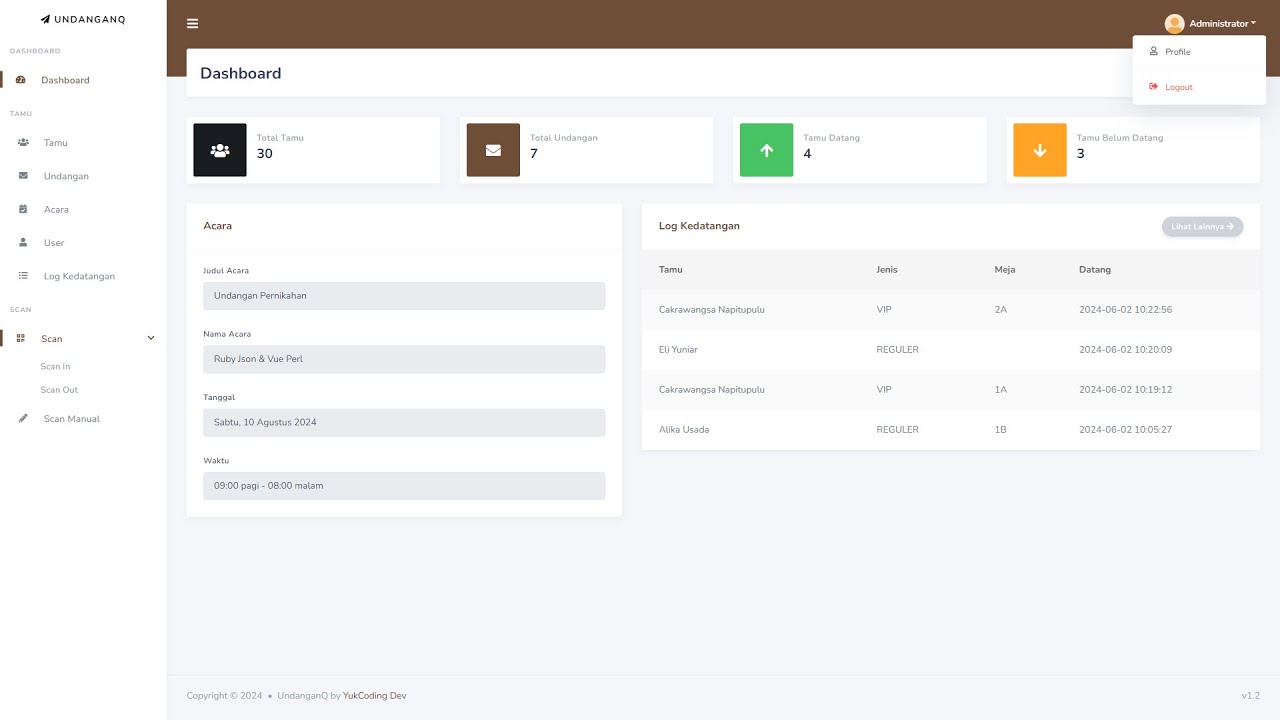Click REGULER in Eli Yuniar's row
1280x720 pixels.
click(x=897, y=350)
